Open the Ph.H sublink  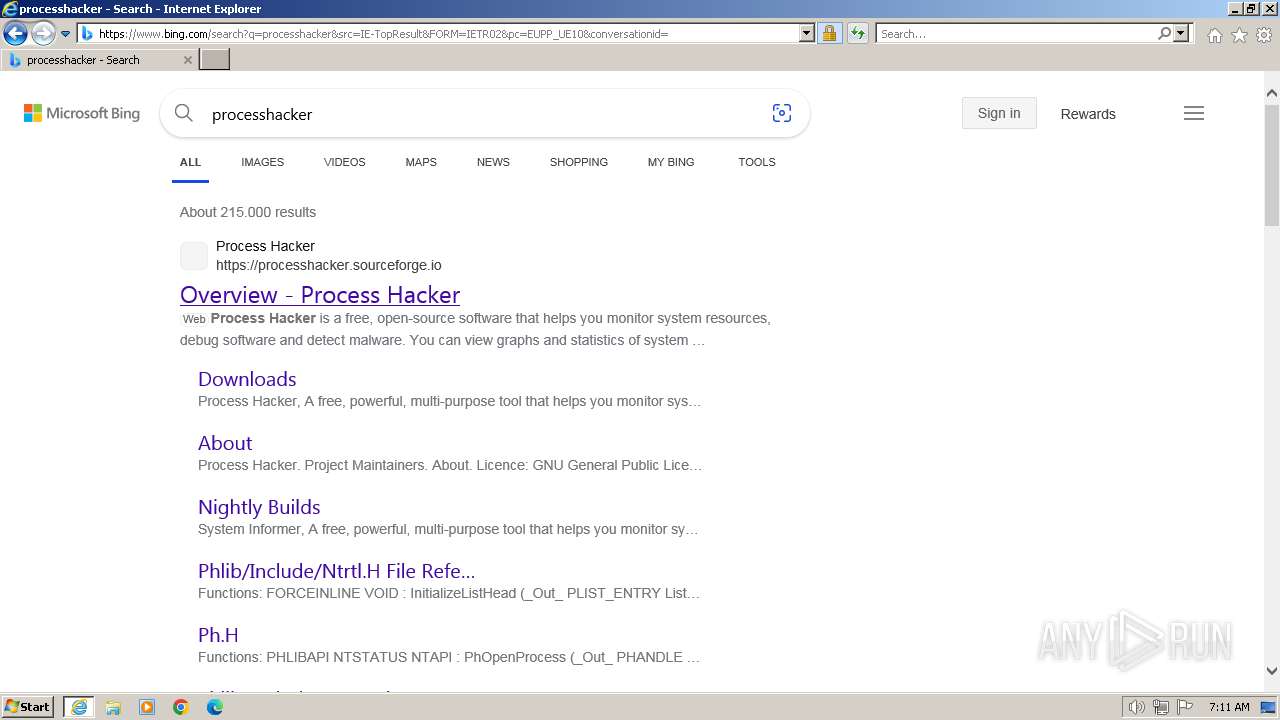point(218,635)
